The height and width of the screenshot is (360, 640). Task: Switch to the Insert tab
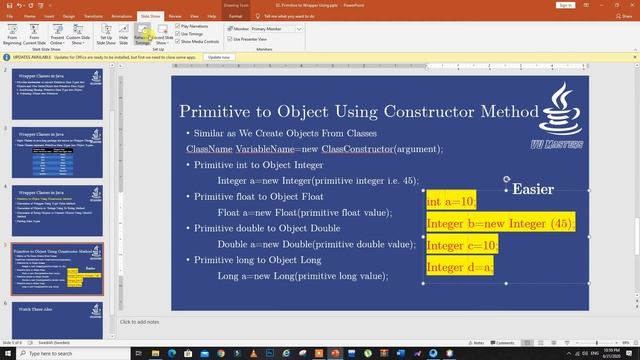(49, 16)
